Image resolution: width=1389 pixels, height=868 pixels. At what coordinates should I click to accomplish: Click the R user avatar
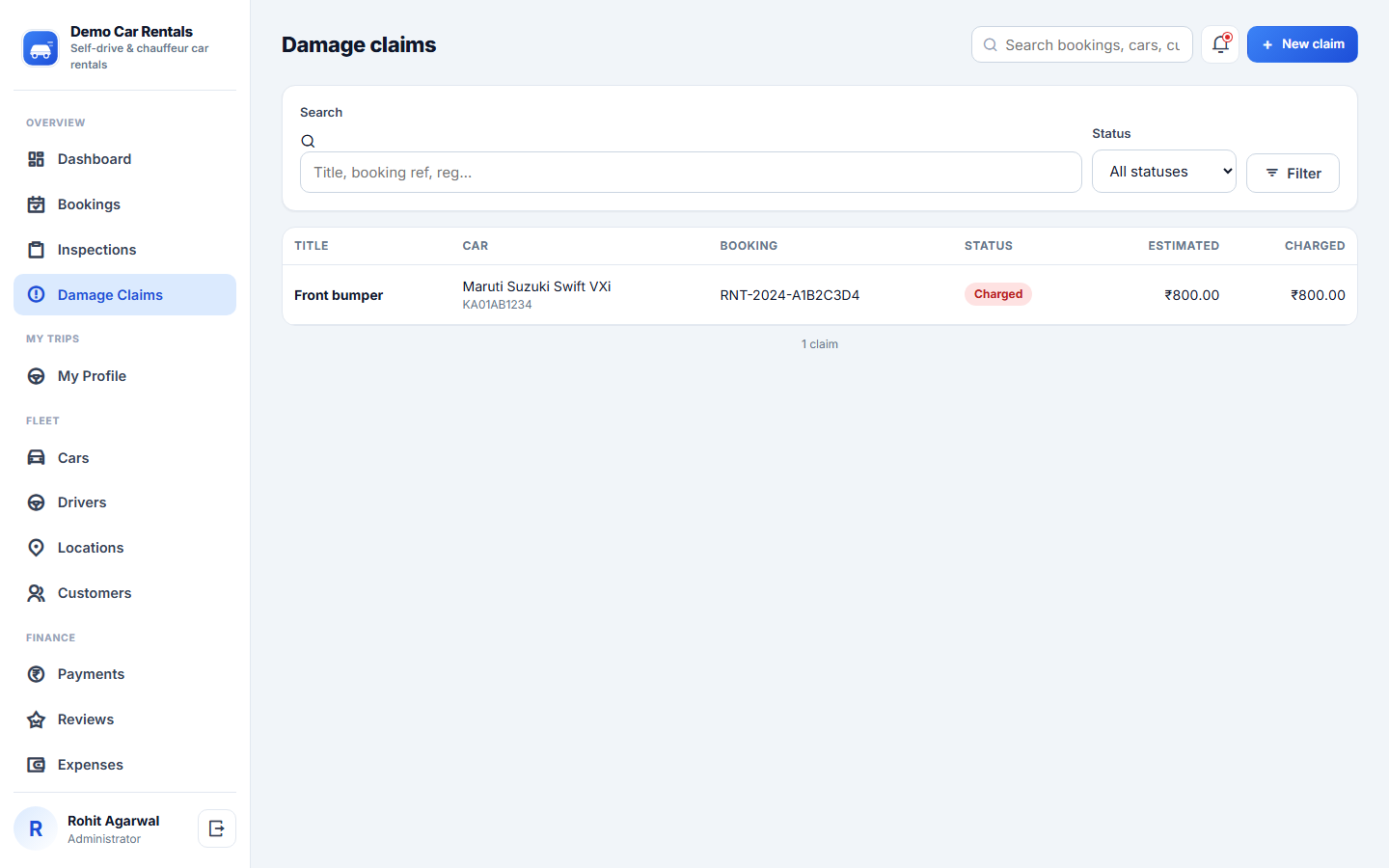[x=36, y=828]
